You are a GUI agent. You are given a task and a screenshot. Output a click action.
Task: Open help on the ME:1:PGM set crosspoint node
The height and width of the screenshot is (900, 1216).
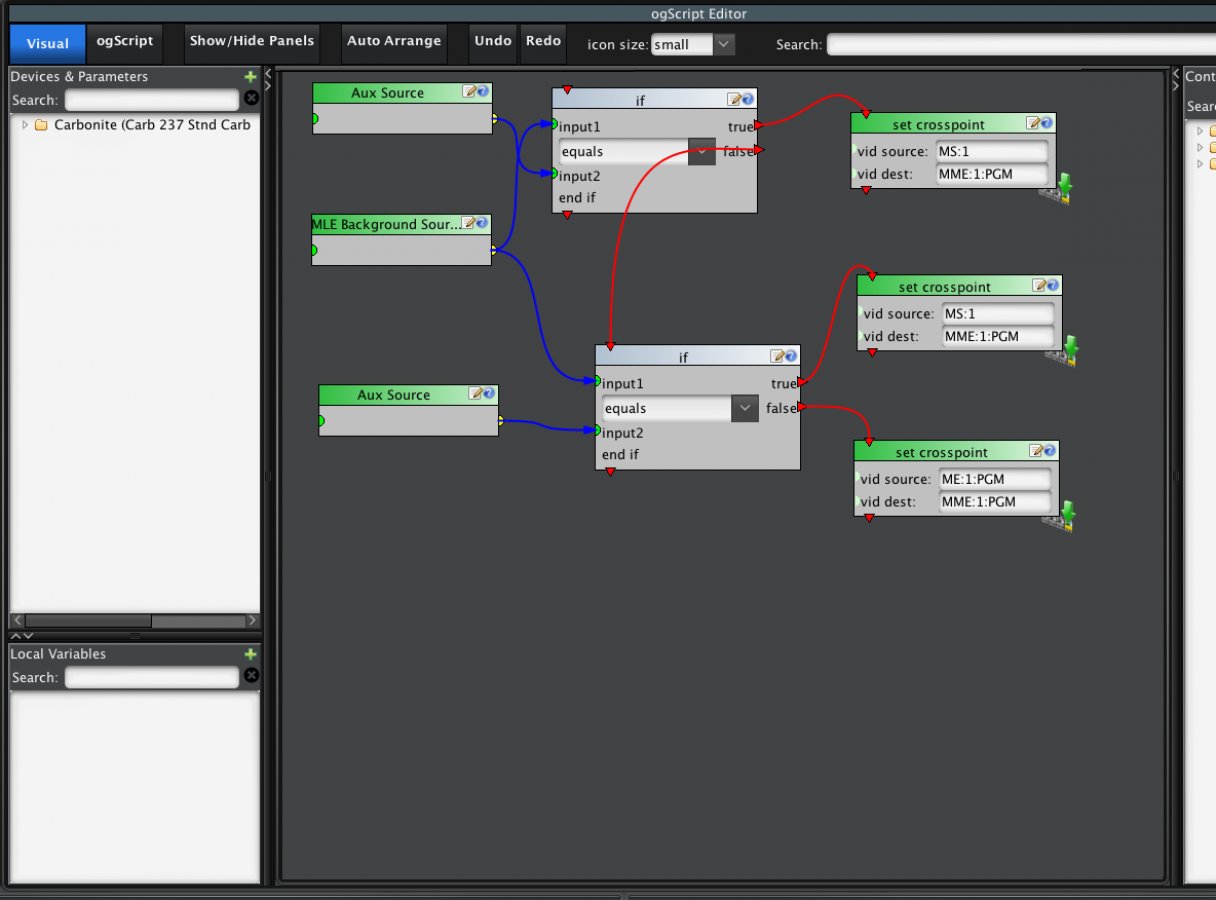(x=1049, y=451)
